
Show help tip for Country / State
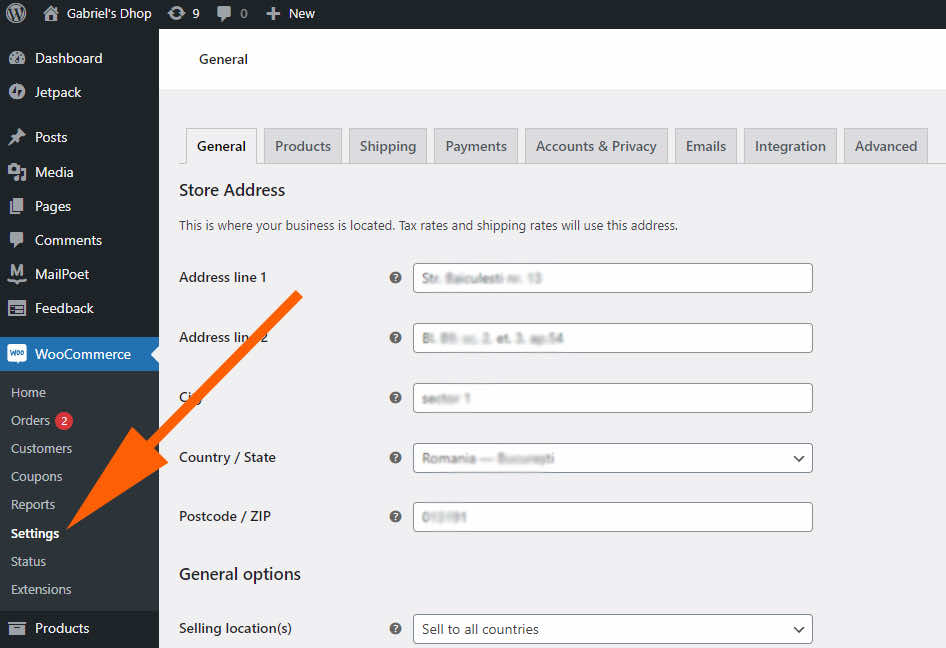(x=395, y=457)
